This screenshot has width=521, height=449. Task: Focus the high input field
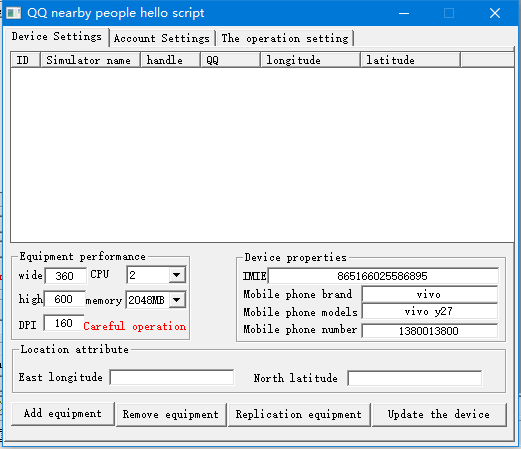click(64, 299)
